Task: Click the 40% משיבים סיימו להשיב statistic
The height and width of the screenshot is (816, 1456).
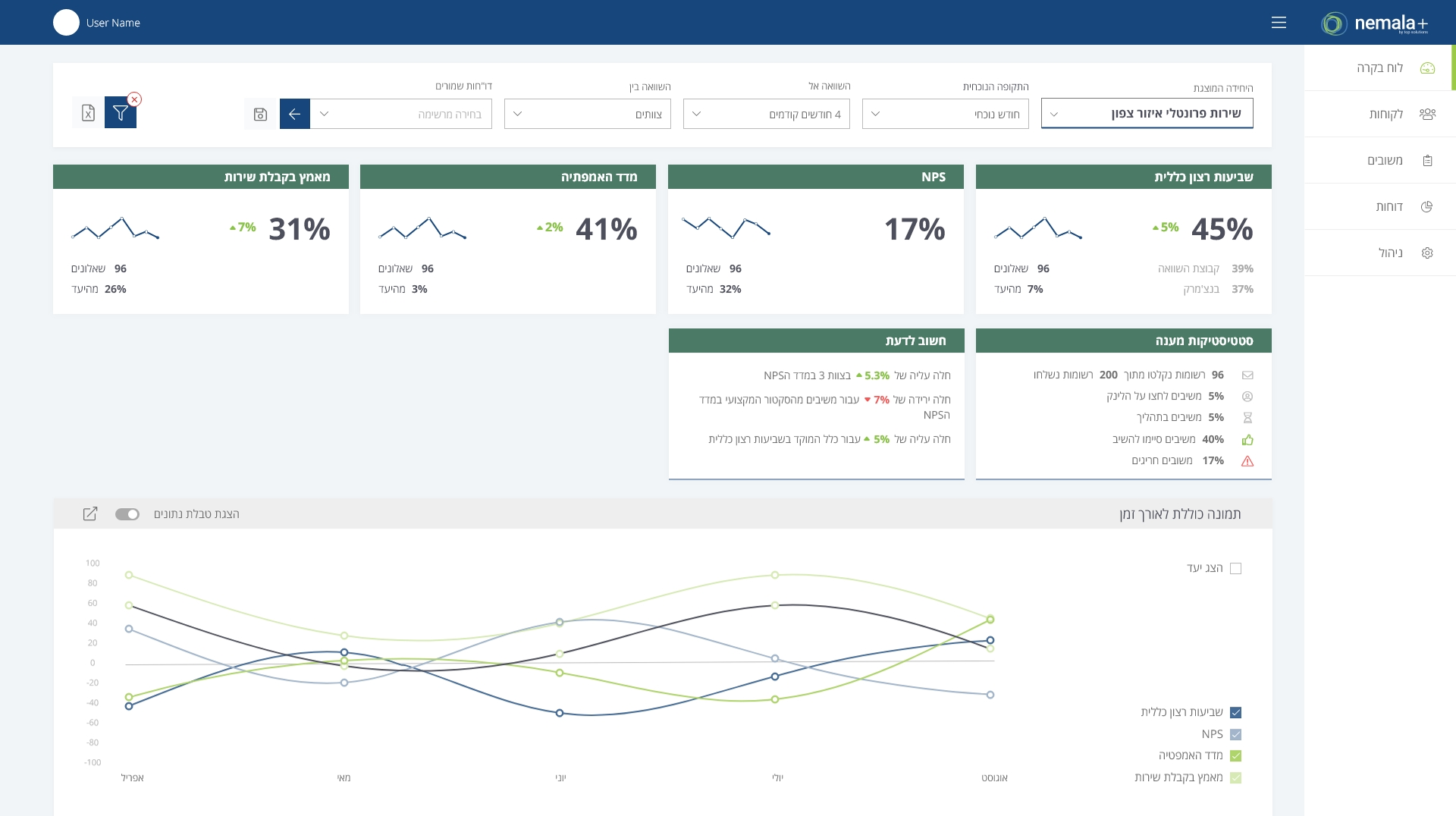Action: [x=1168, y=440]
